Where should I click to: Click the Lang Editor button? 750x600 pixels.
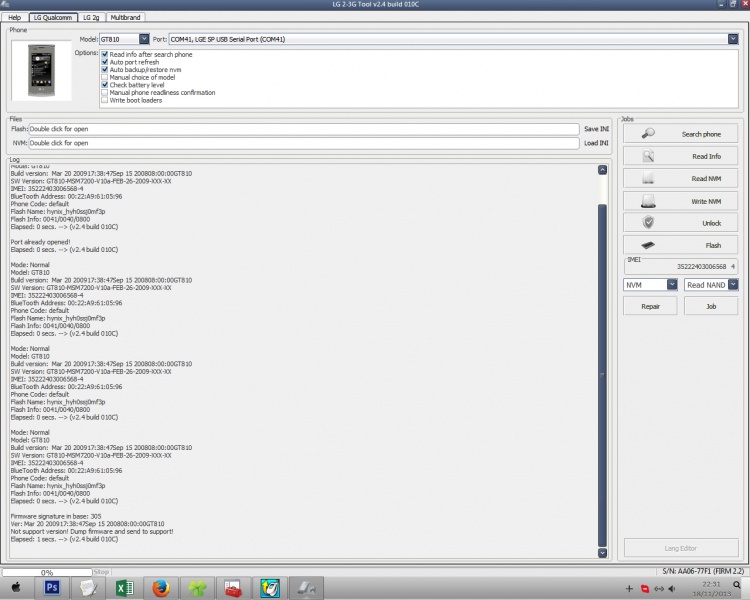pos(681,548)
